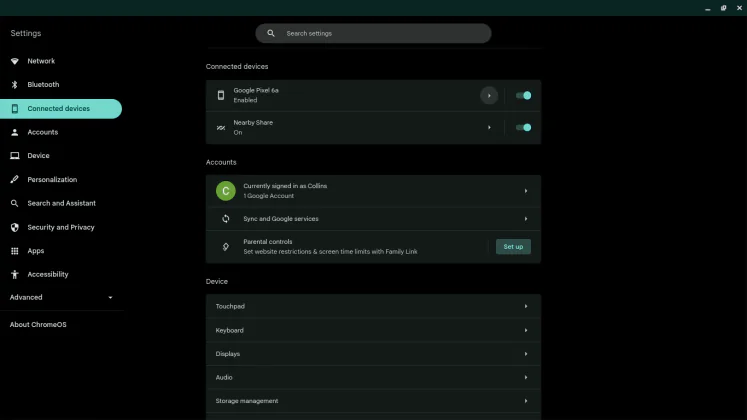
Task: Click the Touchpad row label
Action: coord(230,306)
